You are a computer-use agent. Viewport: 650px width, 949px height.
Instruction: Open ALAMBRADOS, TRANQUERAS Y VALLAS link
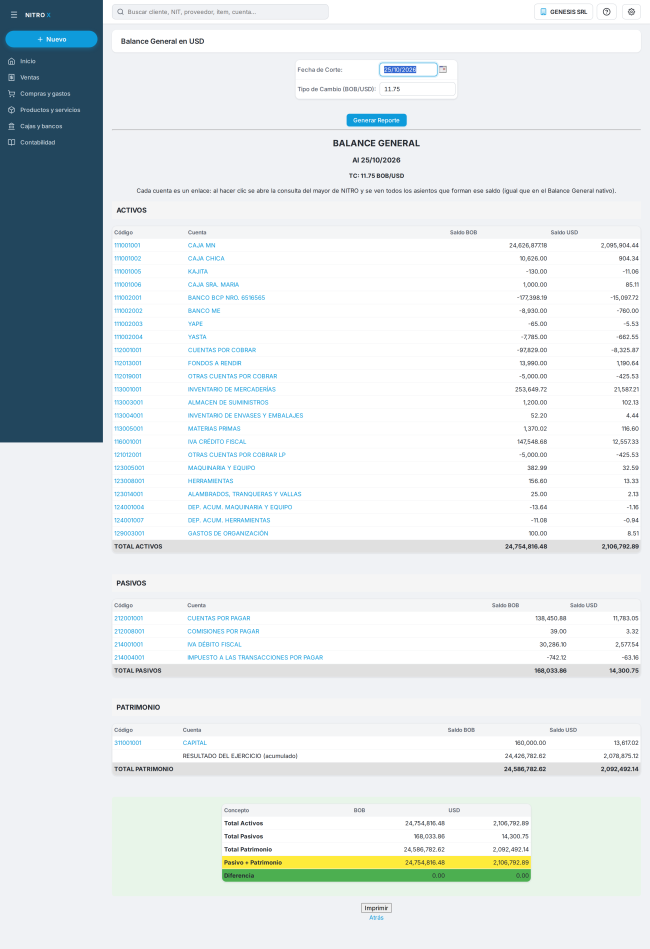(244, 494)
